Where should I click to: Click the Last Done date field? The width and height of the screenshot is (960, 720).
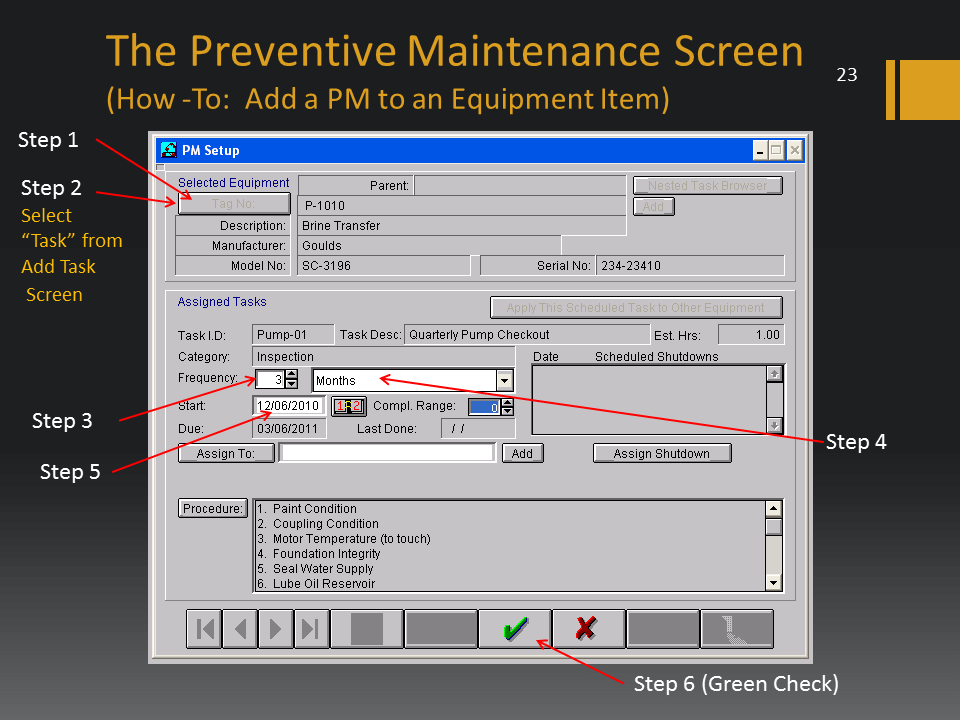point(478,429)
